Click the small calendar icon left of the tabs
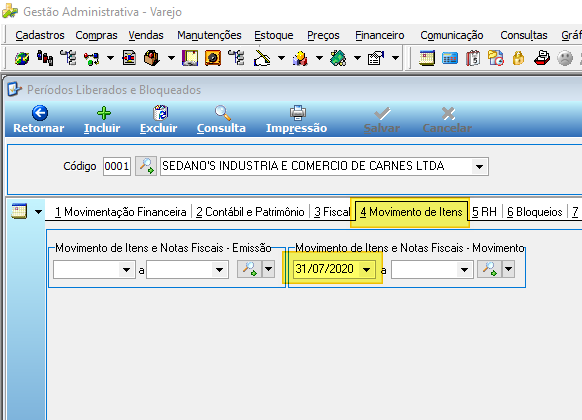This screenshot has width=582, height=420. coord(19,211)
